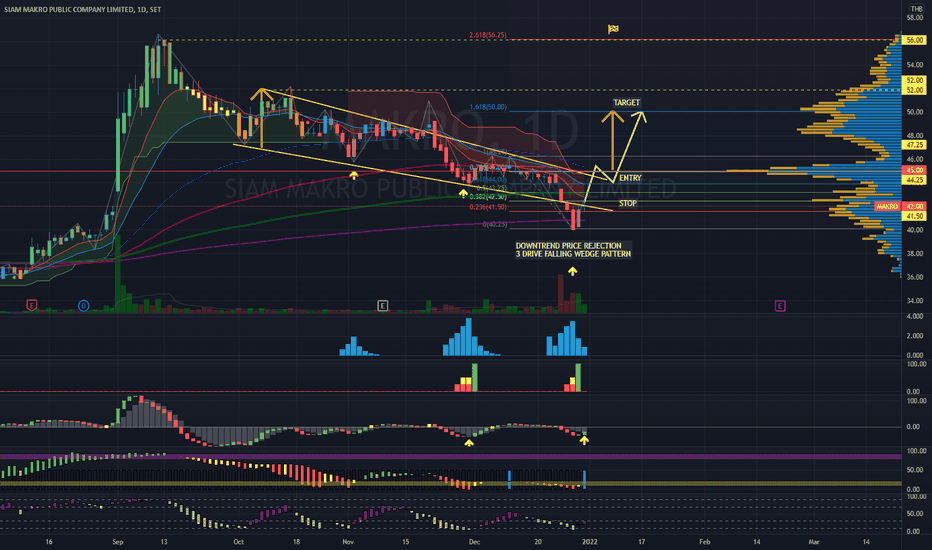Open the gray E earnings marker
The width and height of the screenshot is (932, 550).
[383, 306]
